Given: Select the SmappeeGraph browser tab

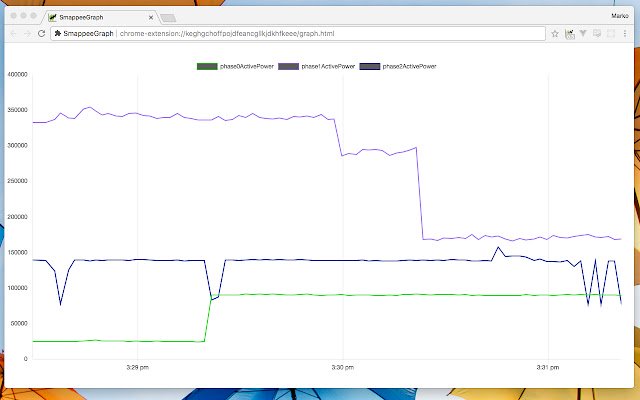Looking at the screenshot, I should (100, 17).
